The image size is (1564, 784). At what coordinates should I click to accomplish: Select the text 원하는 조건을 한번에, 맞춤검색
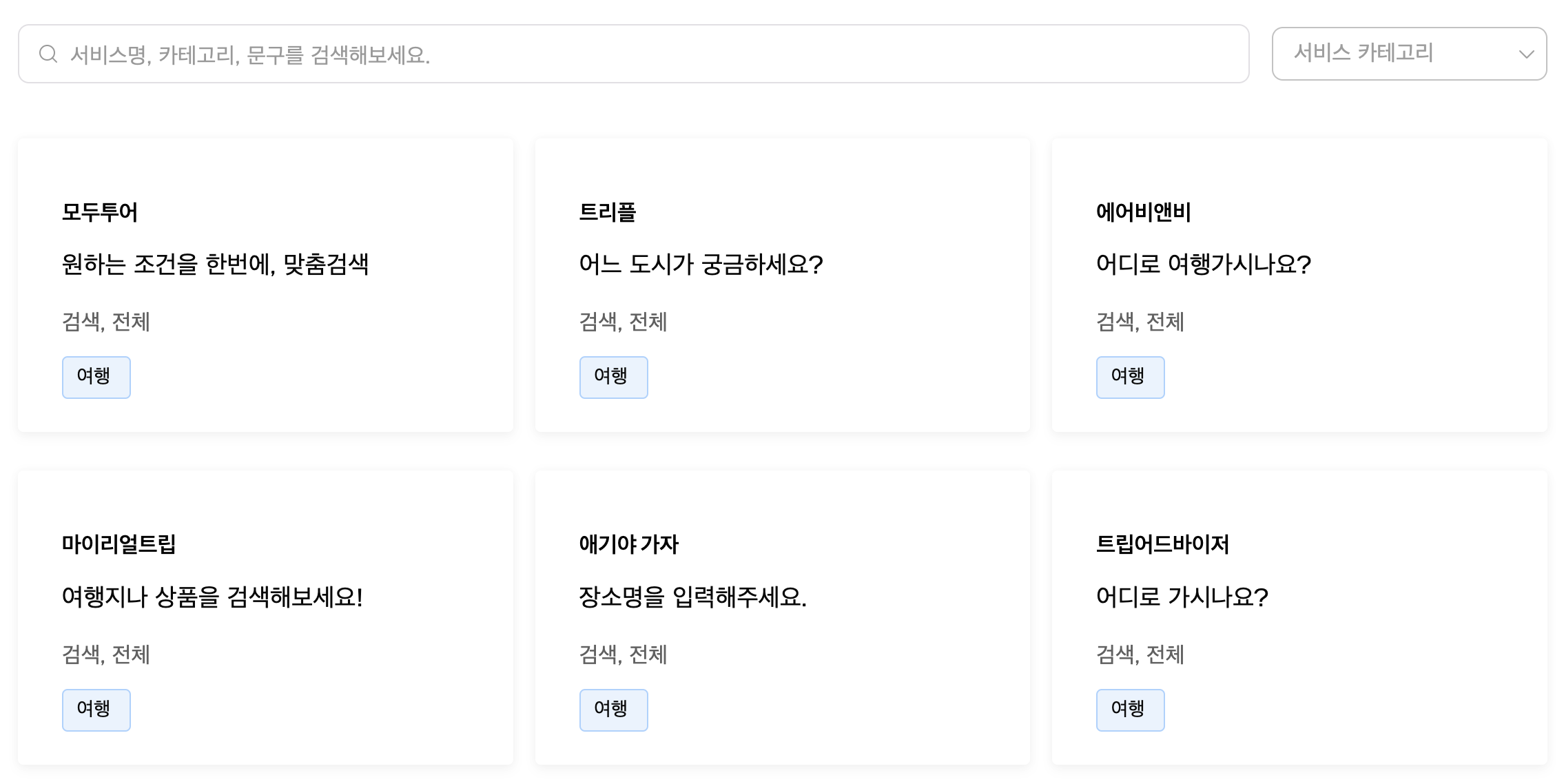(x=215, y=265)
